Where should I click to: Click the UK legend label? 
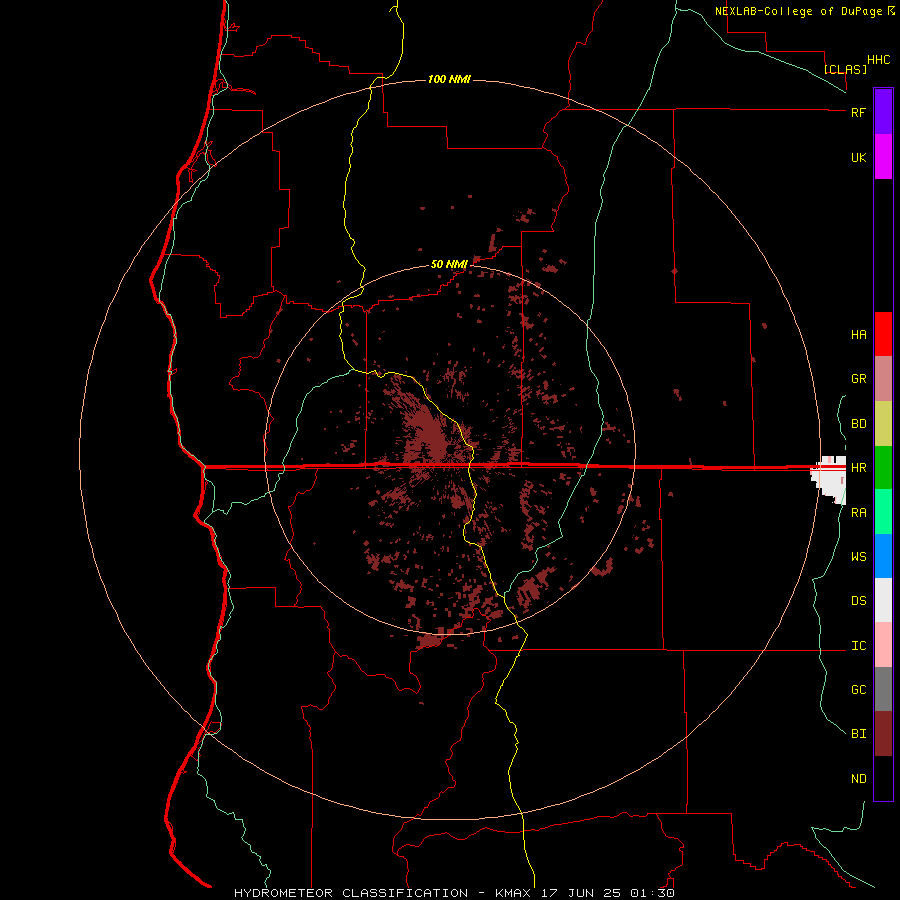pos(858,158)
